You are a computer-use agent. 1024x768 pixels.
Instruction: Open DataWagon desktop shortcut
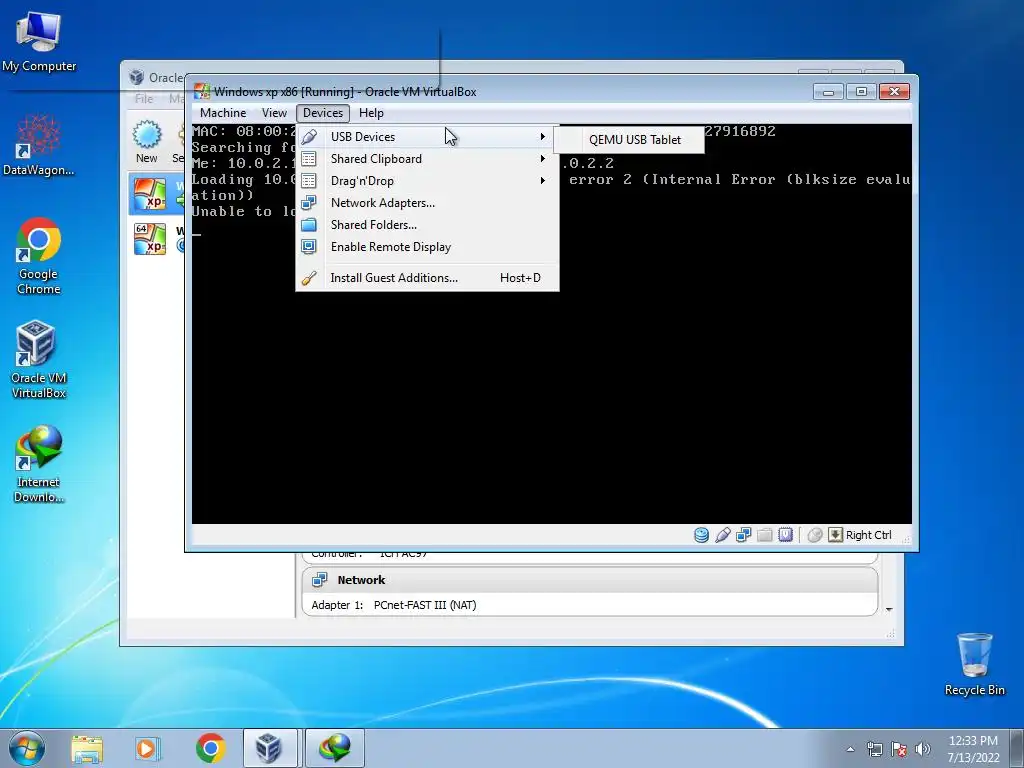click(39, 145)
